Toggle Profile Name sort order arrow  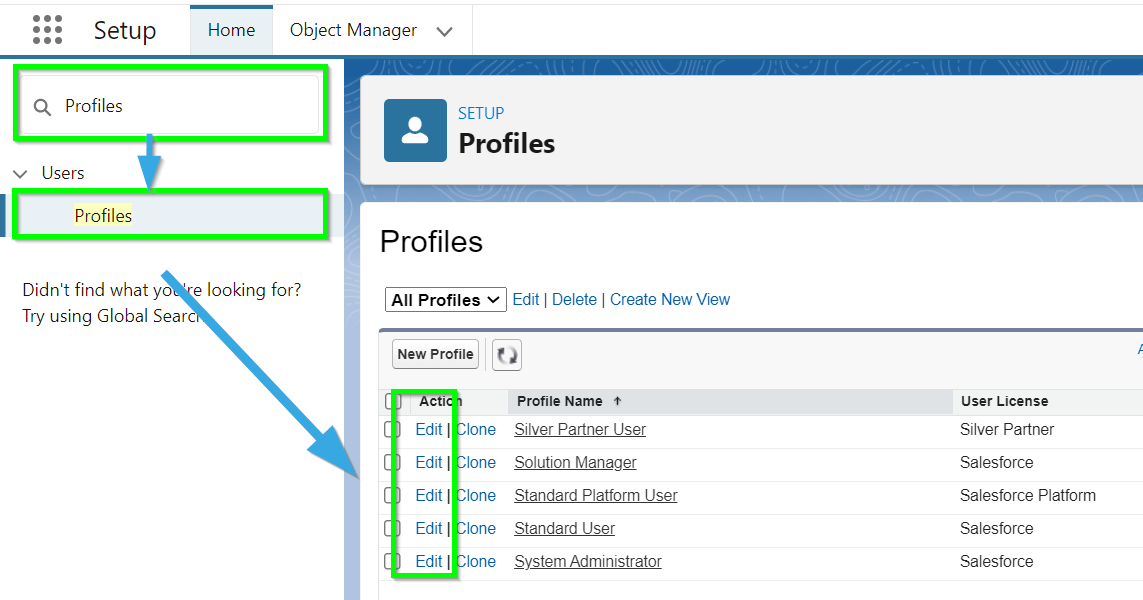click(x=617, y=401)
